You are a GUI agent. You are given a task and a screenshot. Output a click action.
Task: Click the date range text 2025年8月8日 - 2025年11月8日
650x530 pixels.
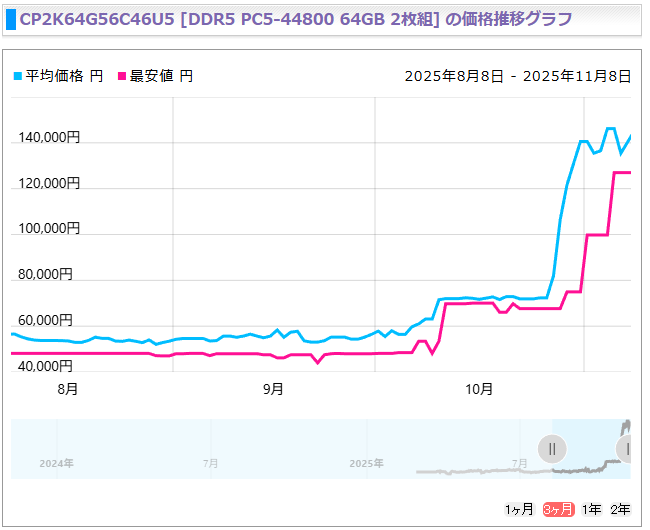pos(517,76)
